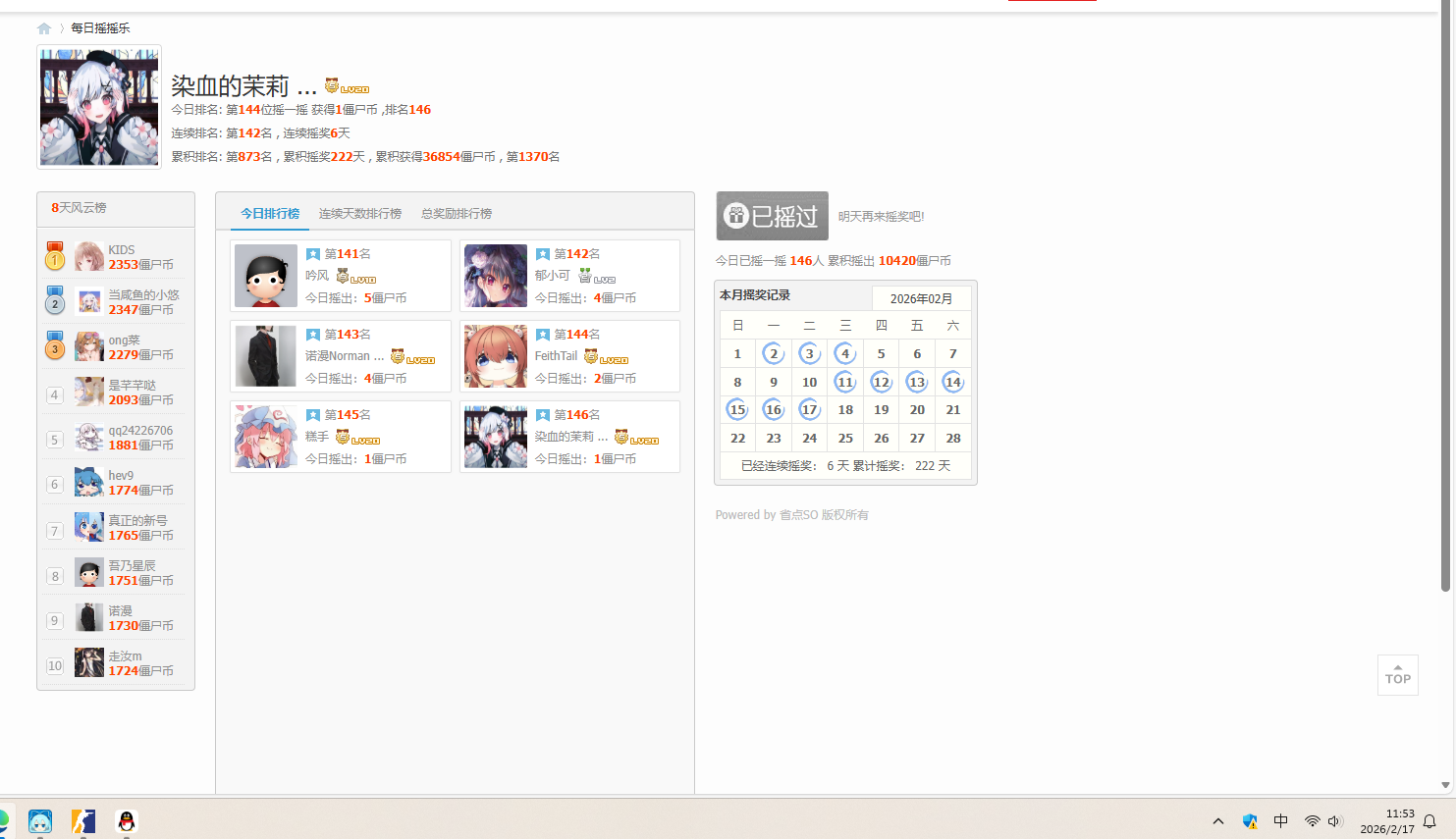The width and height of the screenshot is (1456, 839).
Task: Click circled day 17 in calendar
Action: pyautogui.click(x=809, y=410)
